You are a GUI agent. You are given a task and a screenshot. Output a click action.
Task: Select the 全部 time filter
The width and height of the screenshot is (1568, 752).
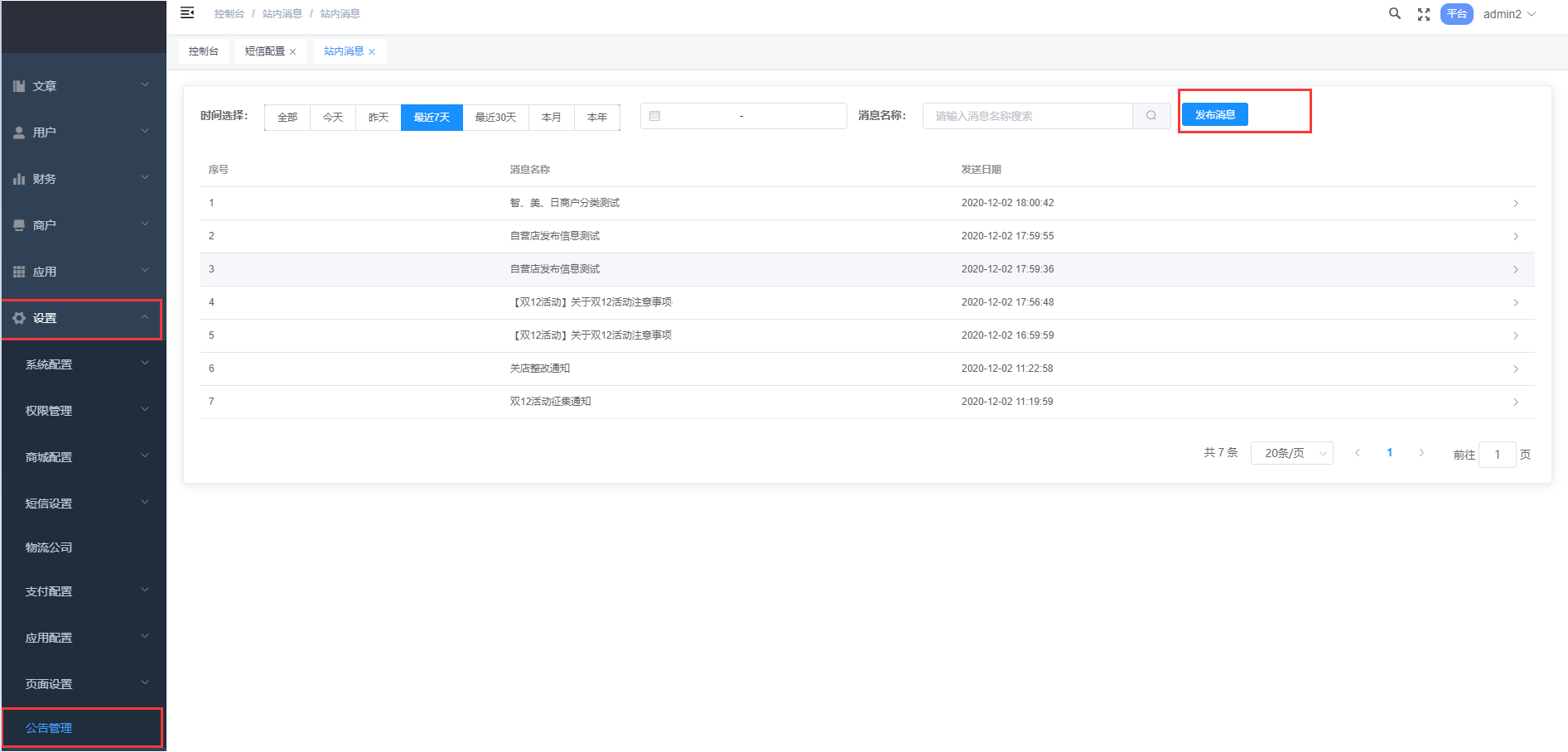287,118
